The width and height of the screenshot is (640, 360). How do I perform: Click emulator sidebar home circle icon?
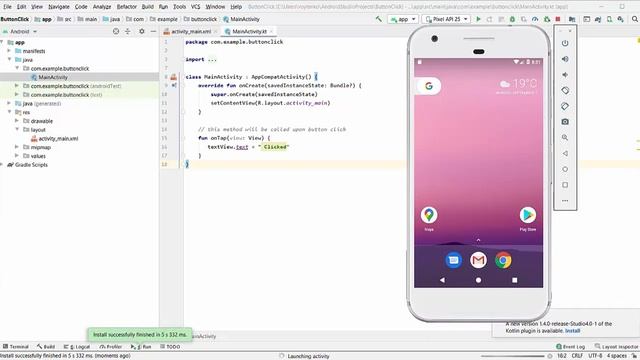click(x=565, y=169)
